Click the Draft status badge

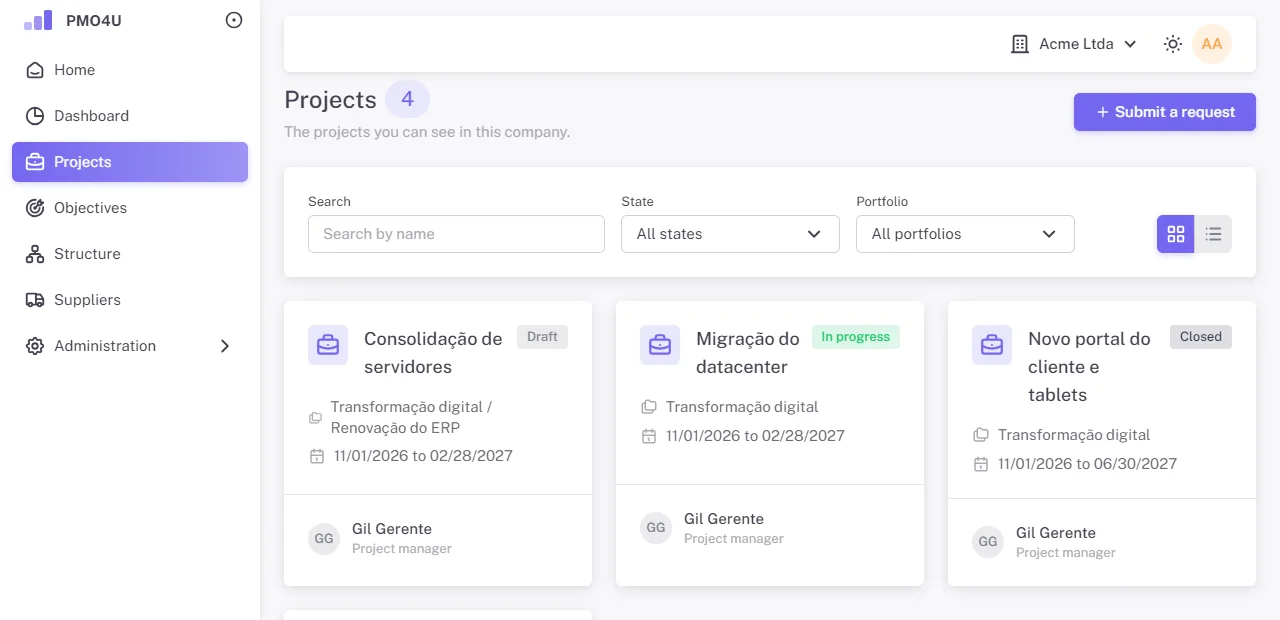tap(542, 337)
